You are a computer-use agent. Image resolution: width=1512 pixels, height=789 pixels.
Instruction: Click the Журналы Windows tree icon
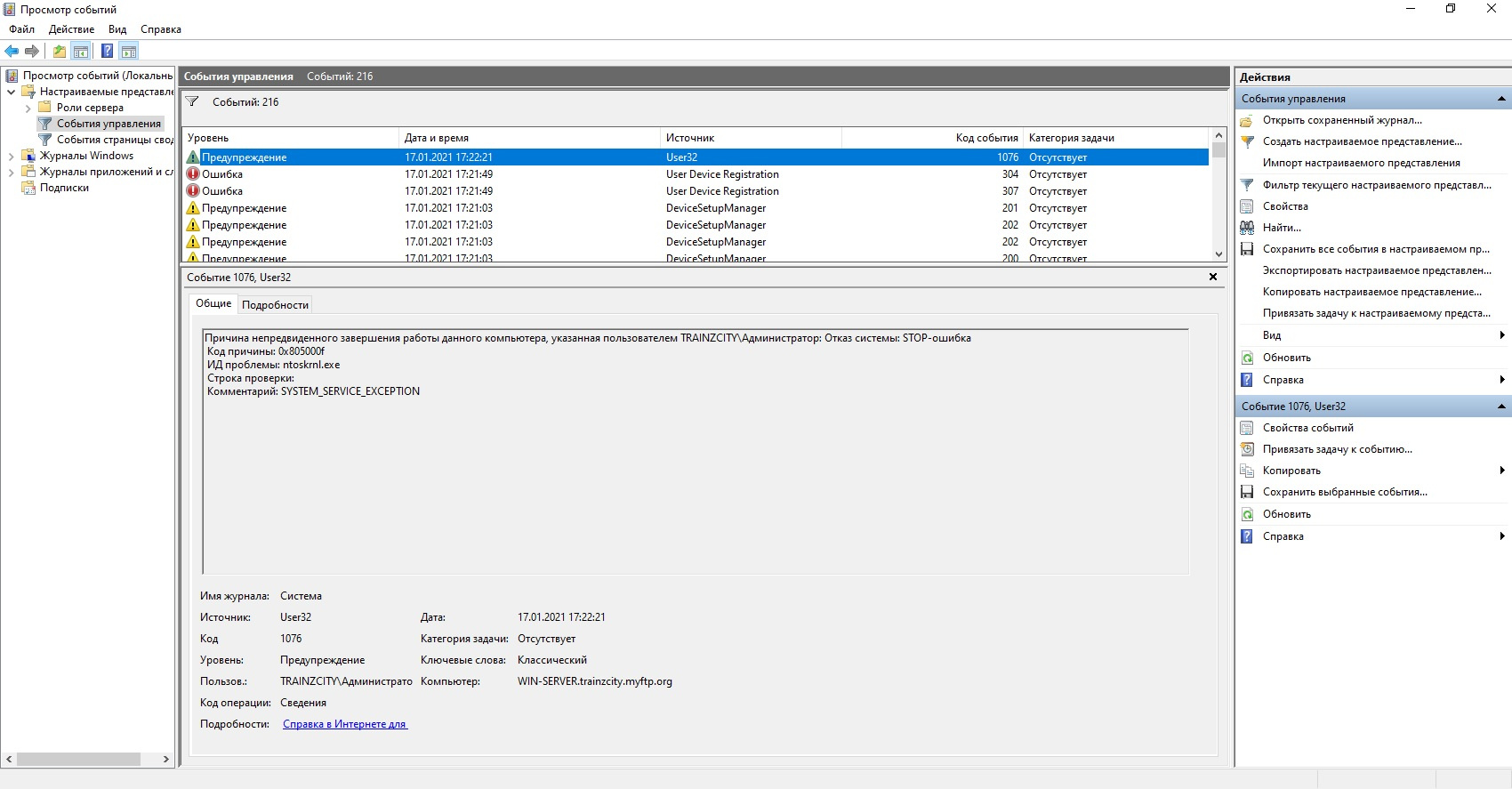pyautogui.click(x=28, y=156)
